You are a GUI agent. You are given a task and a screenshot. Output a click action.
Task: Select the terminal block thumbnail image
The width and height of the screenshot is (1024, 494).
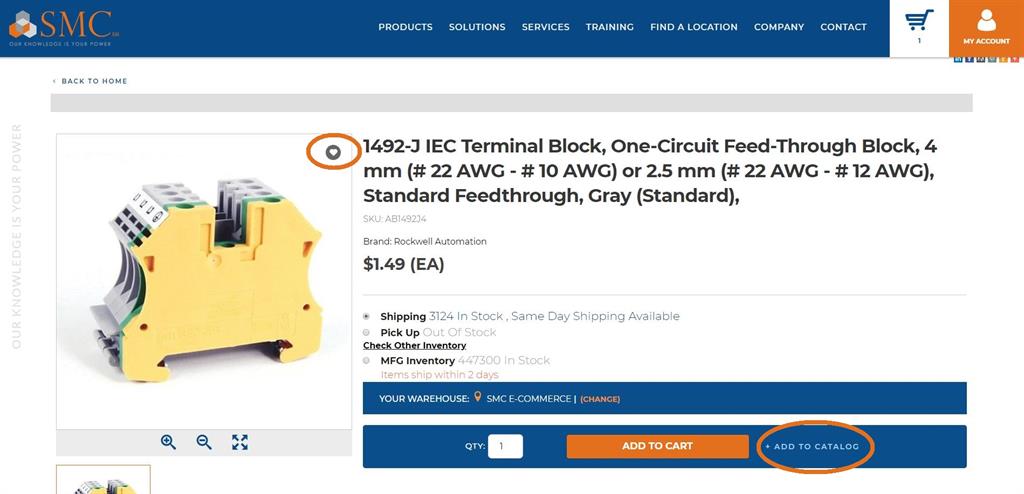[103, 481]
